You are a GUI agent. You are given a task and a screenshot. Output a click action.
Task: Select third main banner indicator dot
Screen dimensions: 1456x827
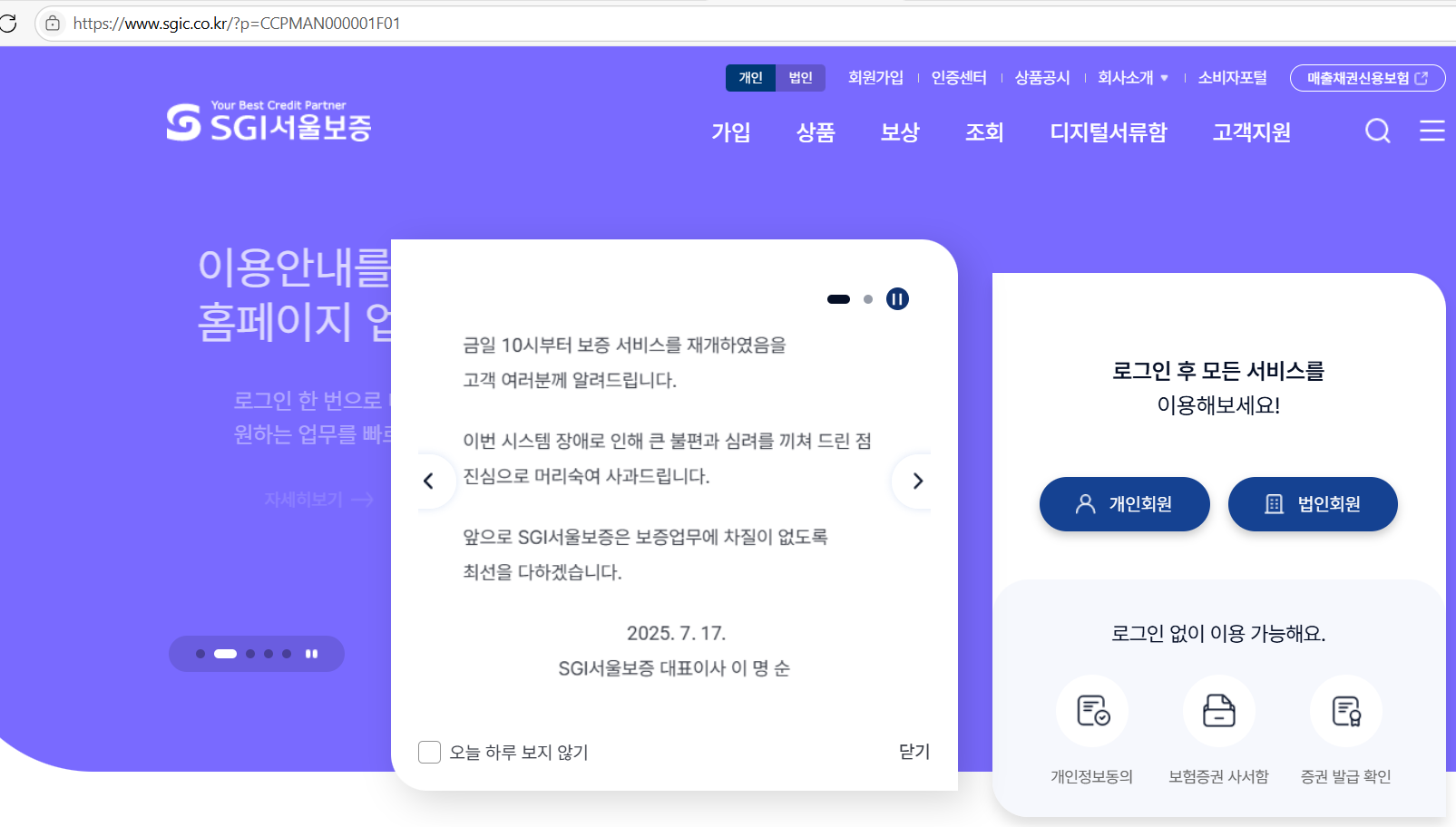[250, 654]
